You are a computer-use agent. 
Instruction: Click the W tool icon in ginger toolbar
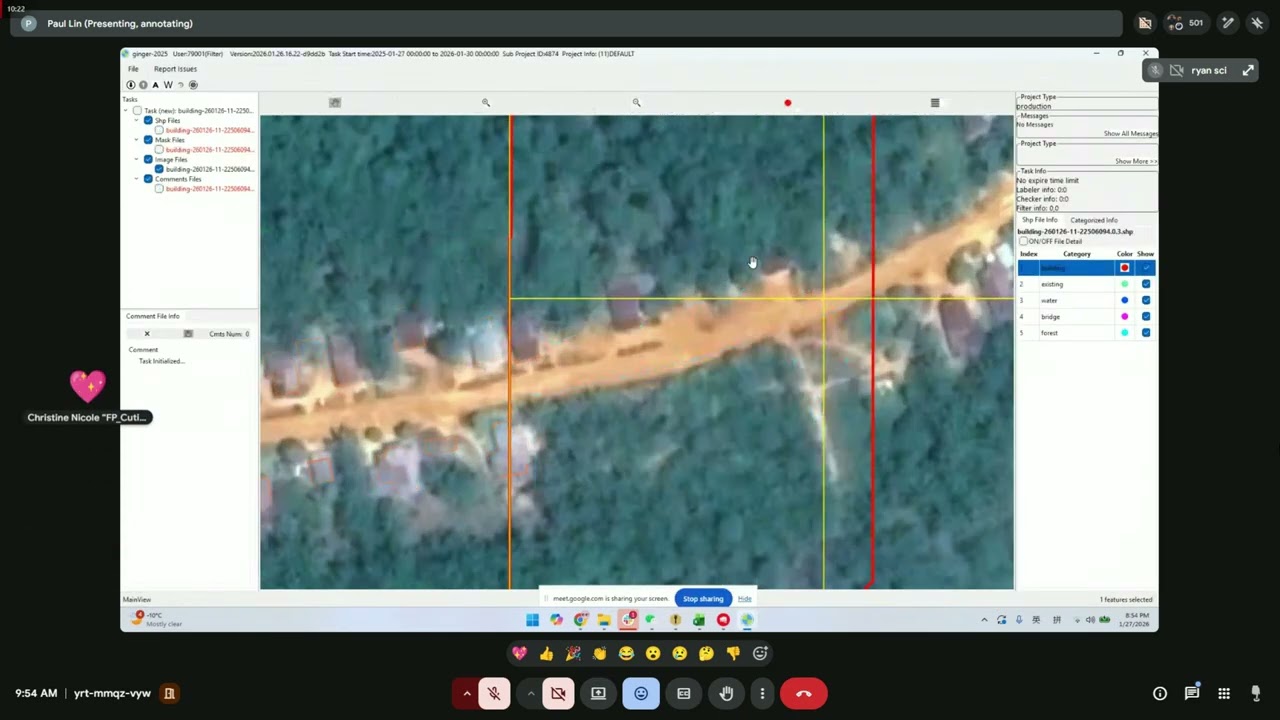click(x=168, y=85)
